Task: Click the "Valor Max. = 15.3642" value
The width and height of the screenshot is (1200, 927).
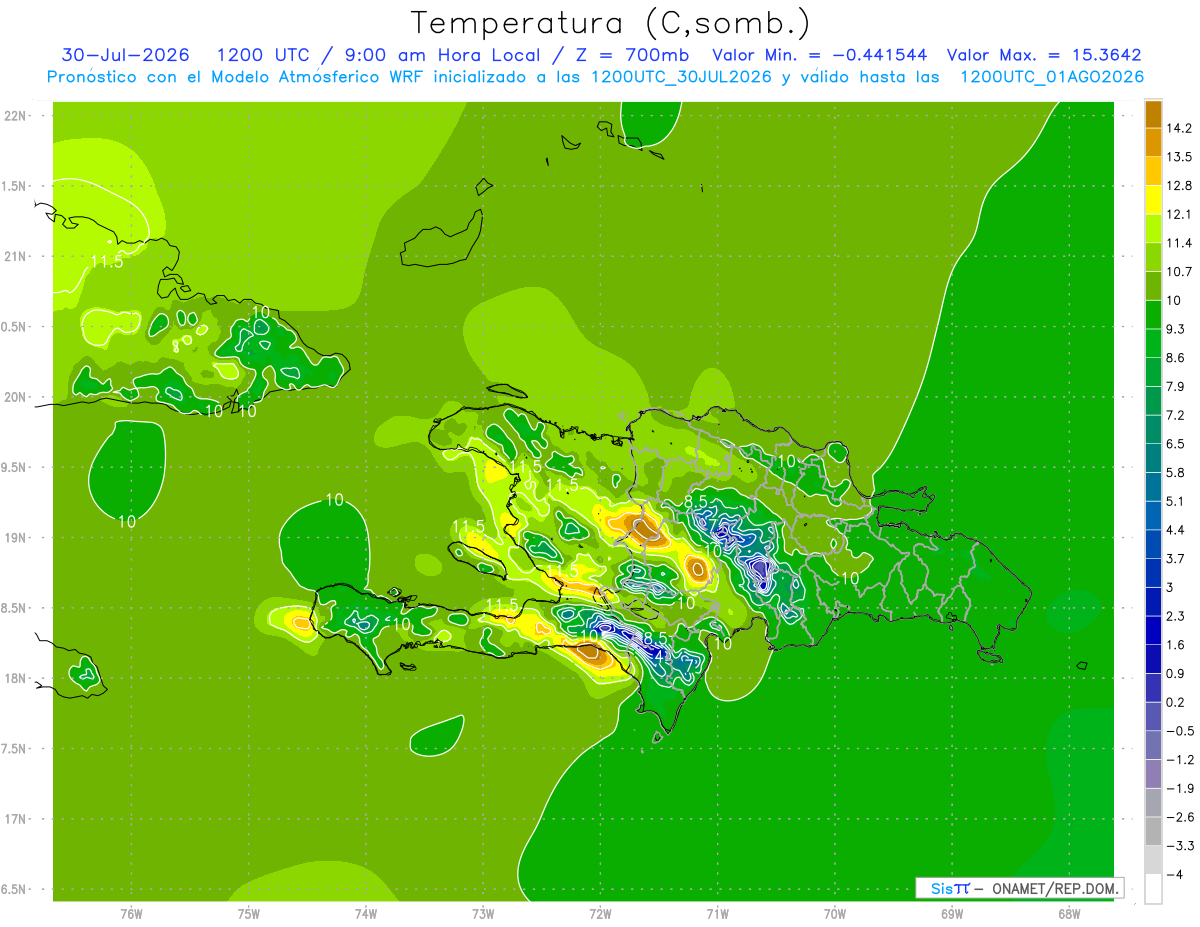Action: (x=1044, y=55)
